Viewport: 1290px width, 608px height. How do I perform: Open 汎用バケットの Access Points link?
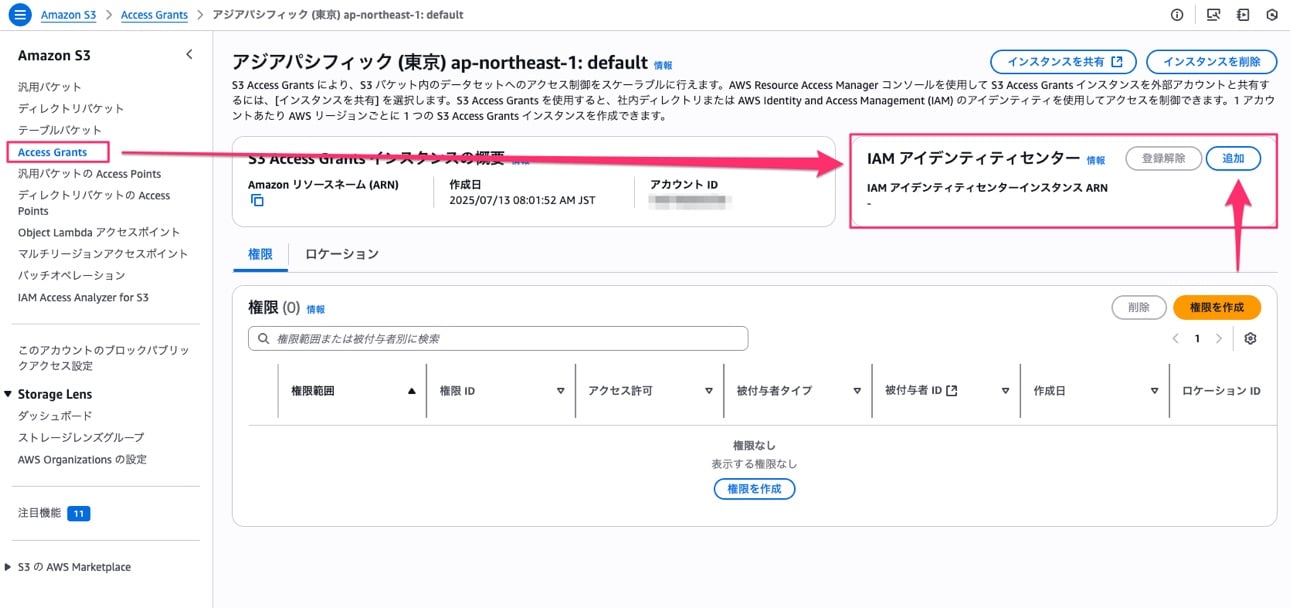89,174
